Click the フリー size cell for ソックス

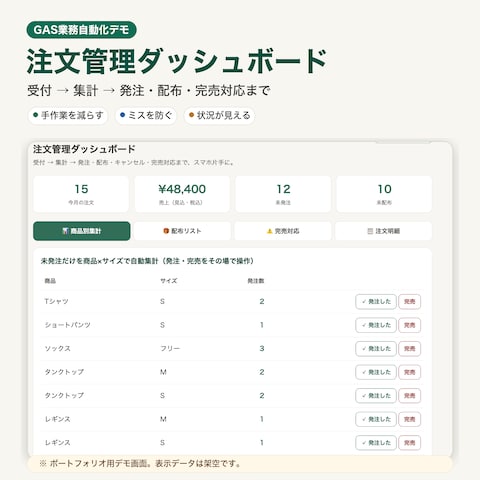[x=170, y=349]
